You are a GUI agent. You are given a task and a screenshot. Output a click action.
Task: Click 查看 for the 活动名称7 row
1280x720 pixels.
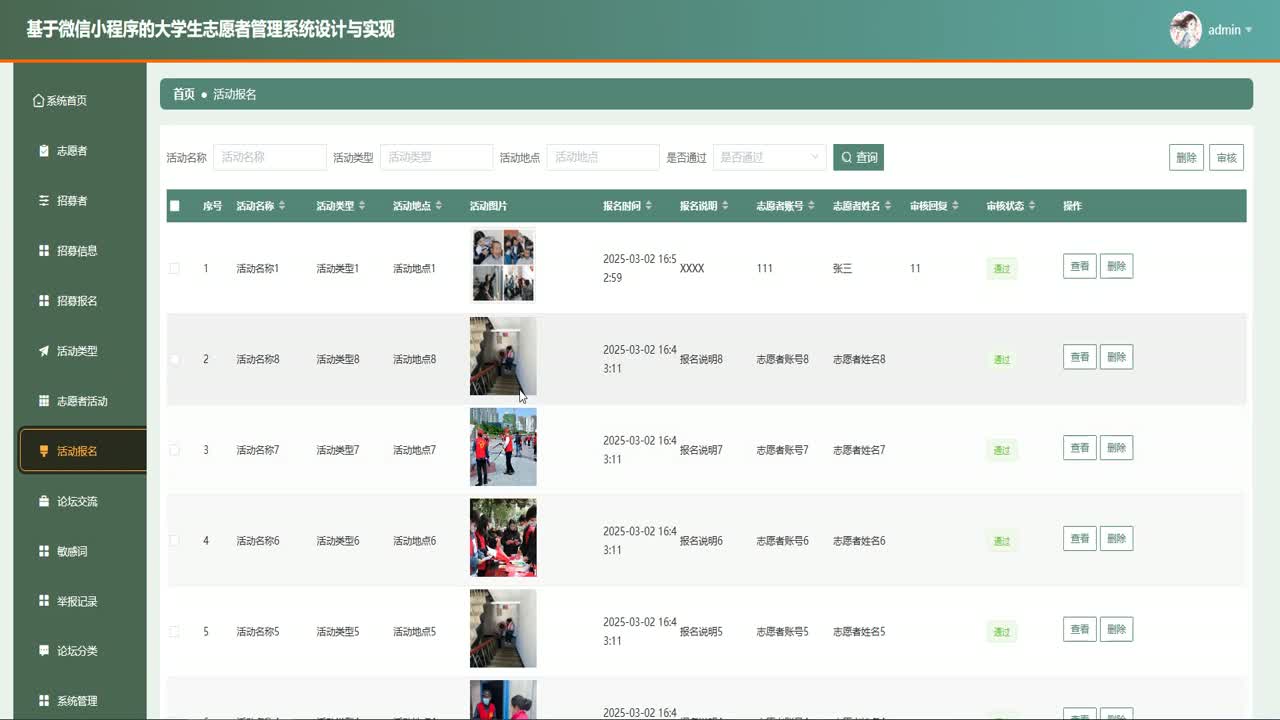tap(1080, 448)
